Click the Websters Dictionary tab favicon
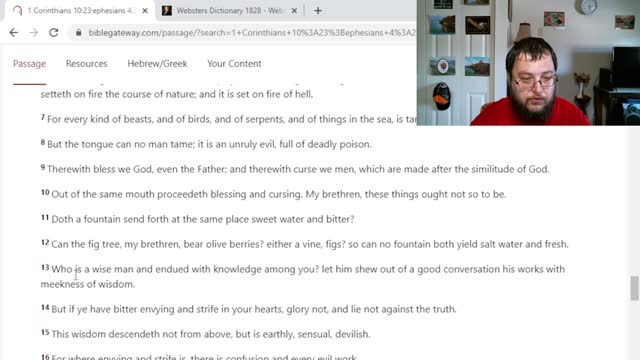Viewport: 640px width, 360px height. tap(167, 11)
